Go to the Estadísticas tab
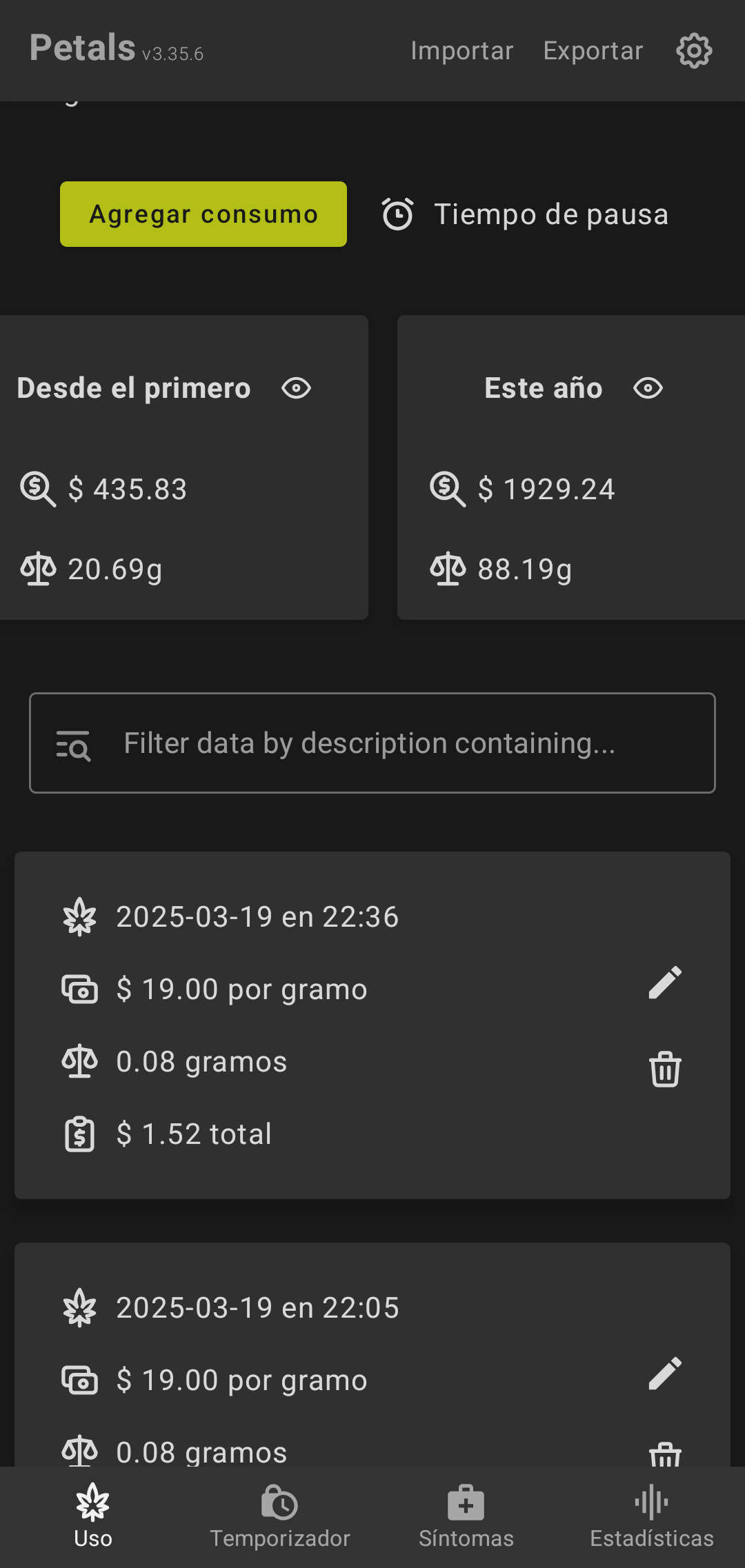Viewport: 745px width, 1568px height. 651,1517
